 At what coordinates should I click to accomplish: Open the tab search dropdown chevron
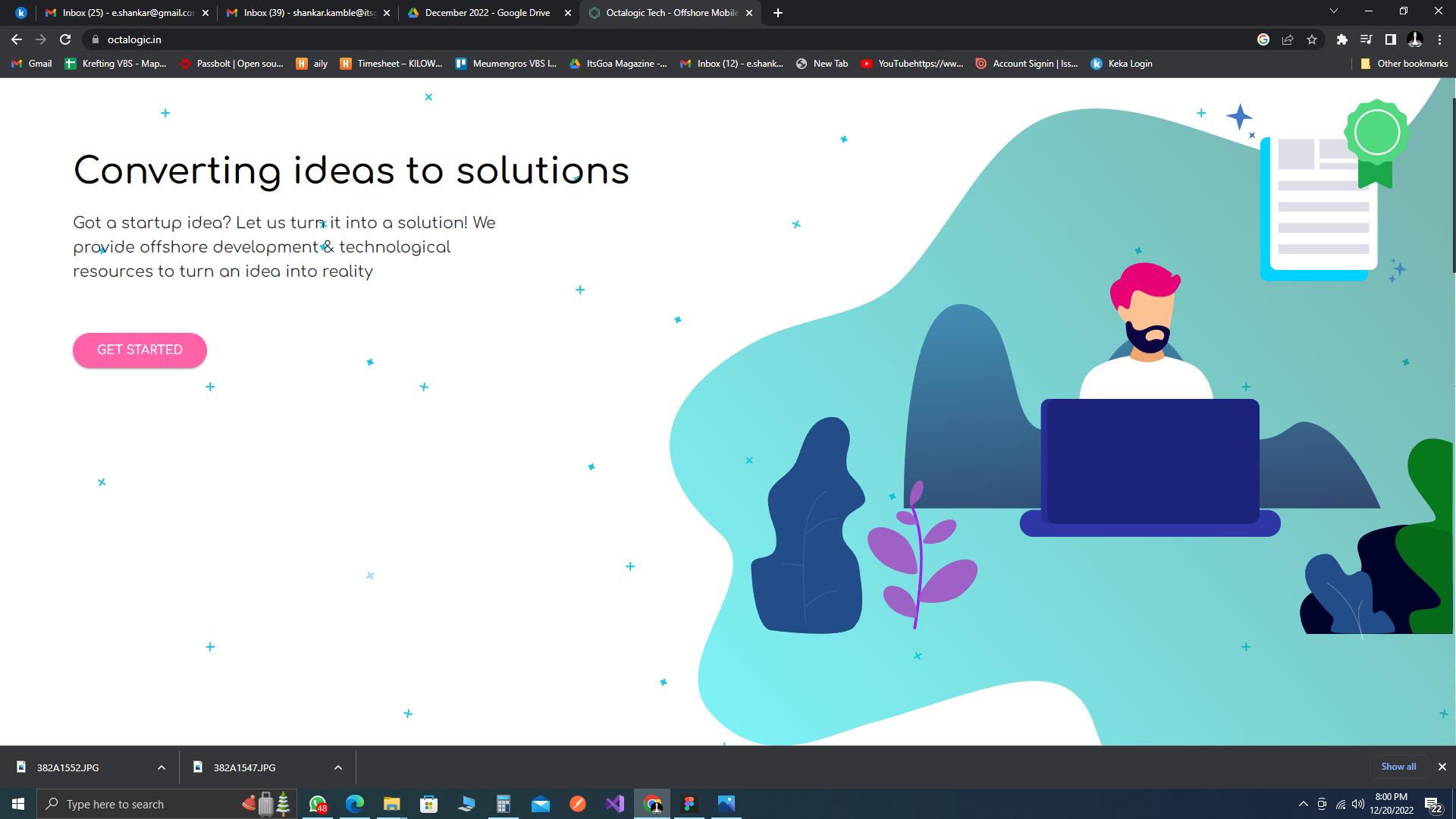1333,11
